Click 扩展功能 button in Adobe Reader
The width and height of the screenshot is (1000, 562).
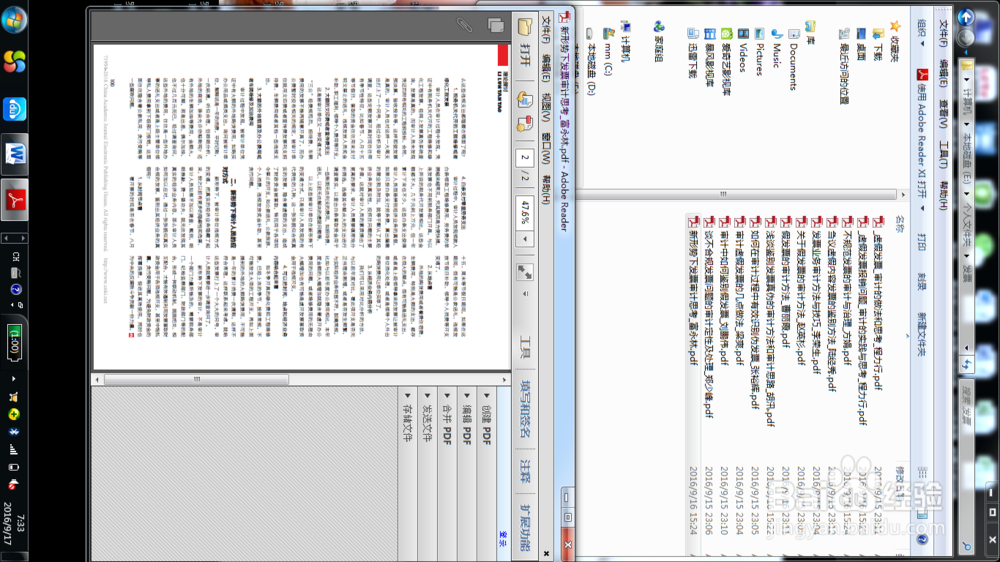coord(525,528)
